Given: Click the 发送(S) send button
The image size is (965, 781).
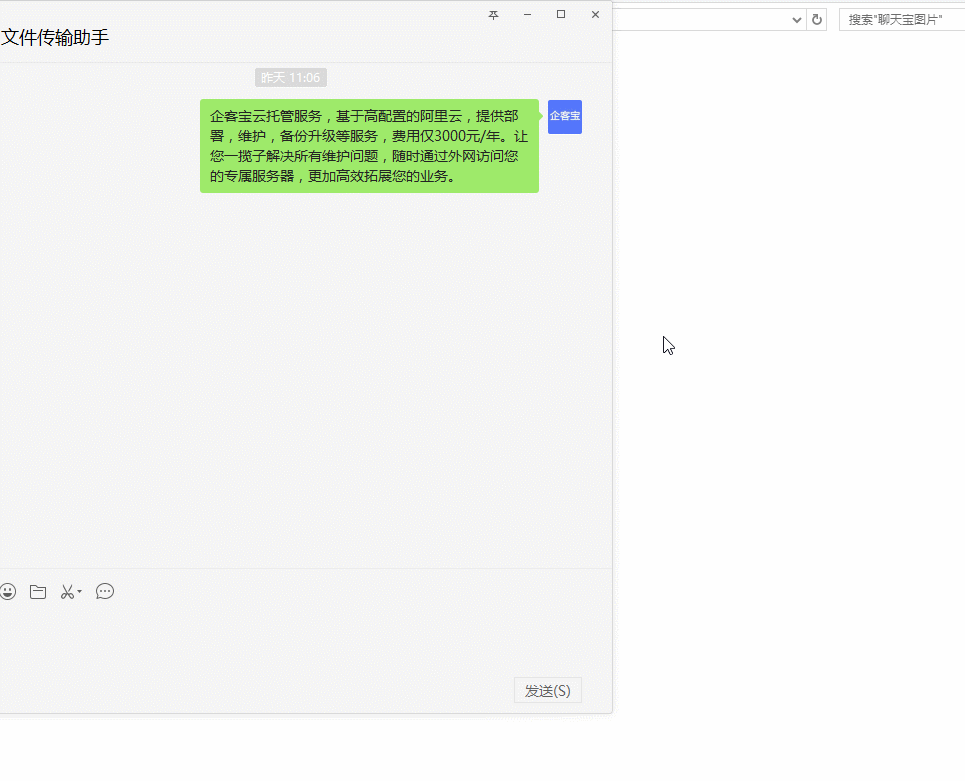Looking at the screenshot, I should [547, 690].
